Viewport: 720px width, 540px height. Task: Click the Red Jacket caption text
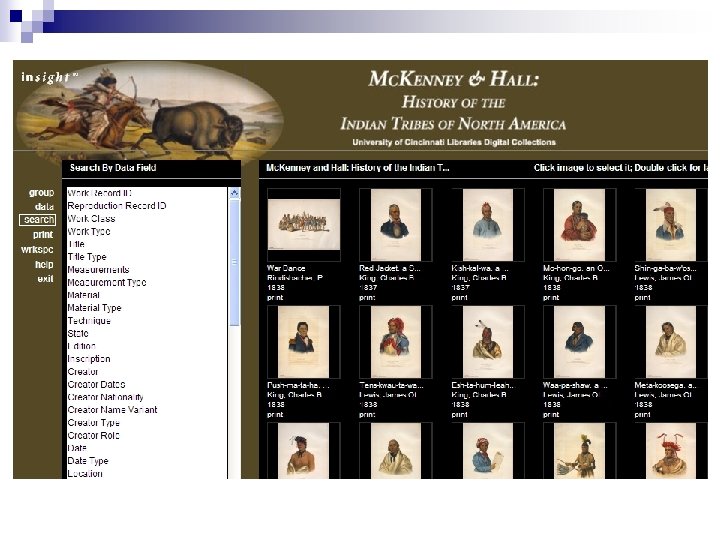click(389, 268)
